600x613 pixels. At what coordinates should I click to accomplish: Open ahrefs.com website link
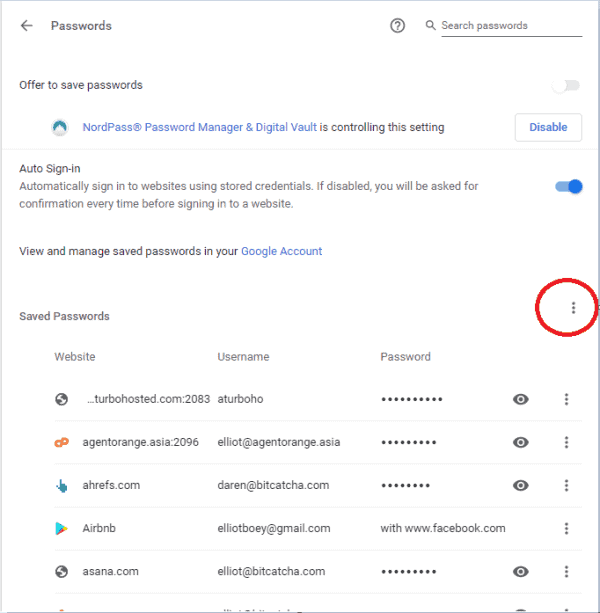(111, 486)
